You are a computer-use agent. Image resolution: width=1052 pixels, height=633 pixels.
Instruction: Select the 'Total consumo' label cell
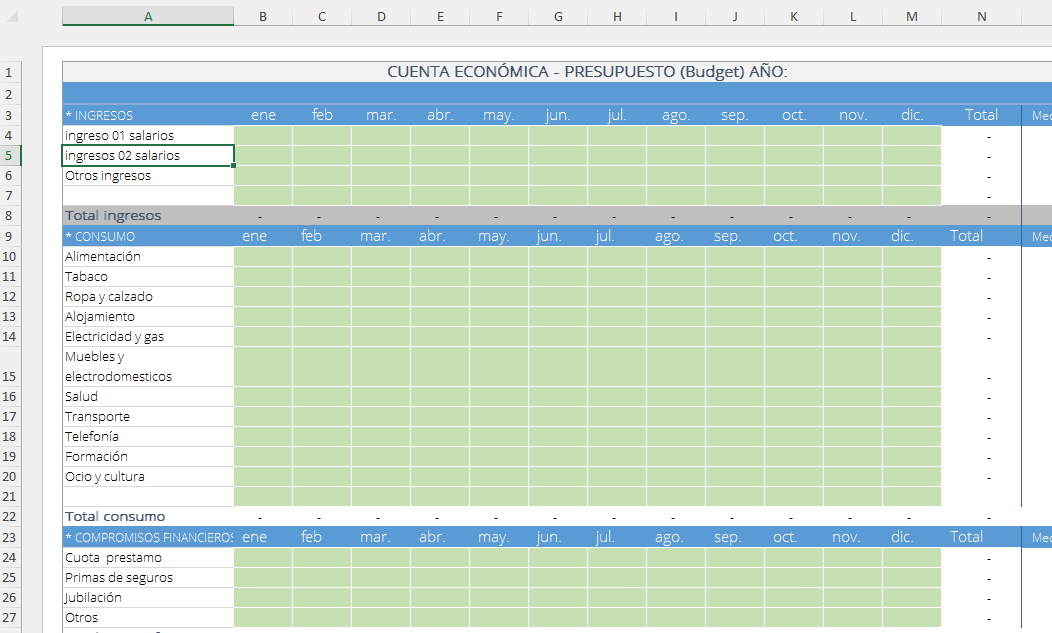[x=148, y=517]
